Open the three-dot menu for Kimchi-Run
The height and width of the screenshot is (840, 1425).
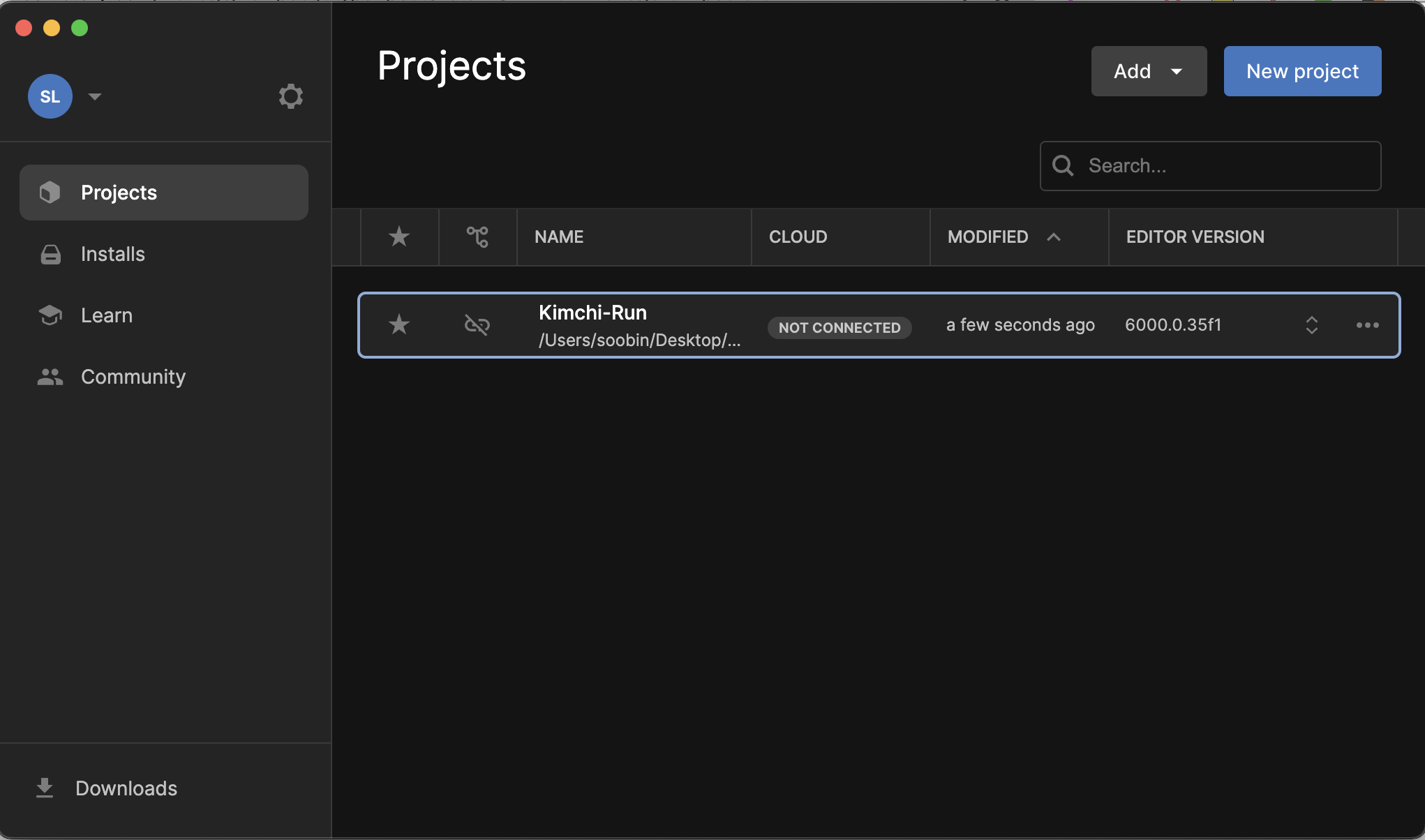(x=1367, y=325)
